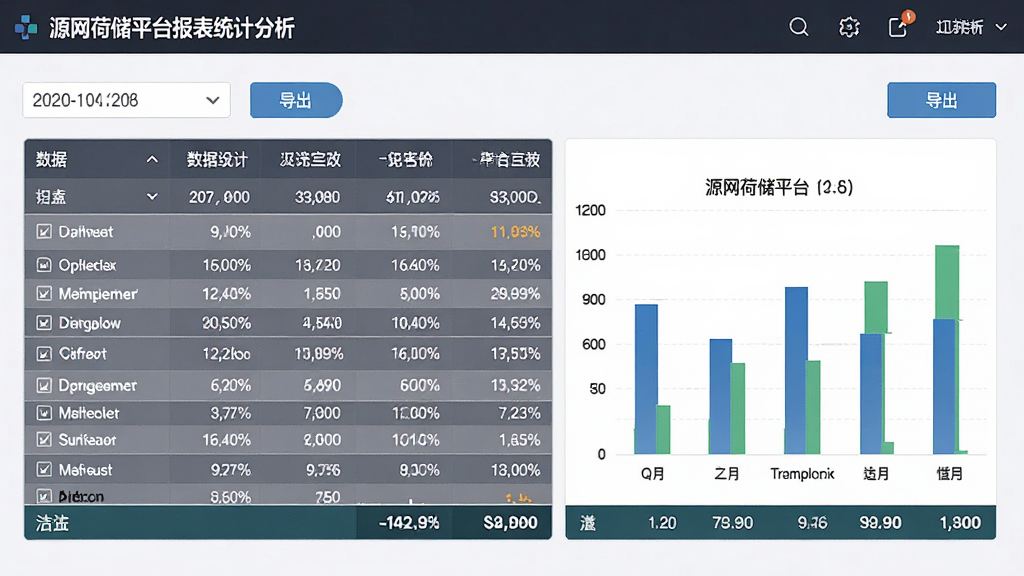Click the 99.90 chart footer value
This screenshot has height=576, width=1024.
pyautogui.click(x=880, y=523)
